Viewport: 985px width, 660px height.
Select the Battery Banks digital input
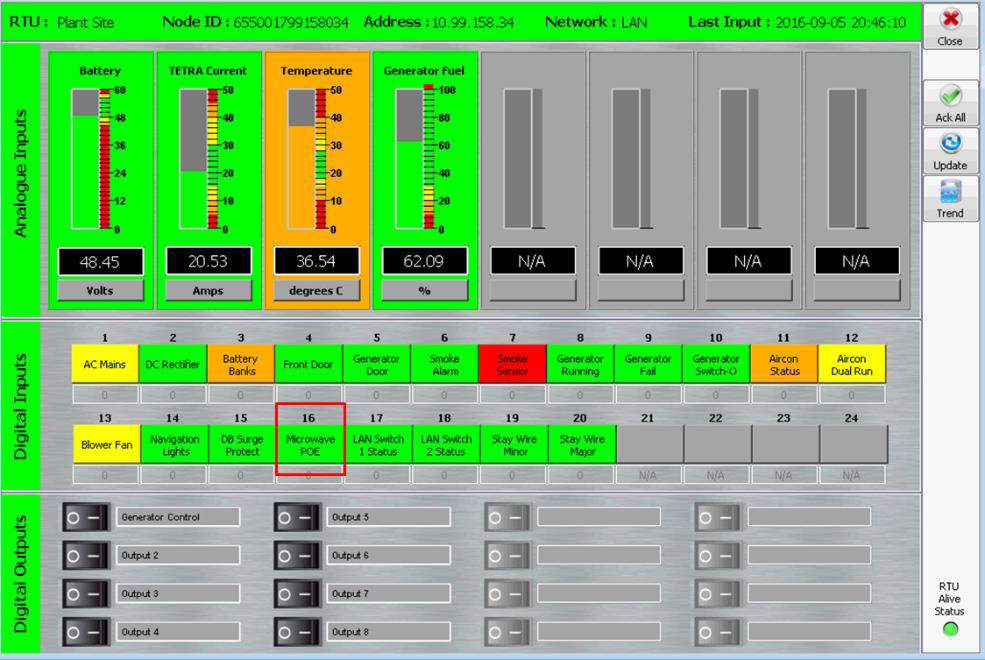241,365
